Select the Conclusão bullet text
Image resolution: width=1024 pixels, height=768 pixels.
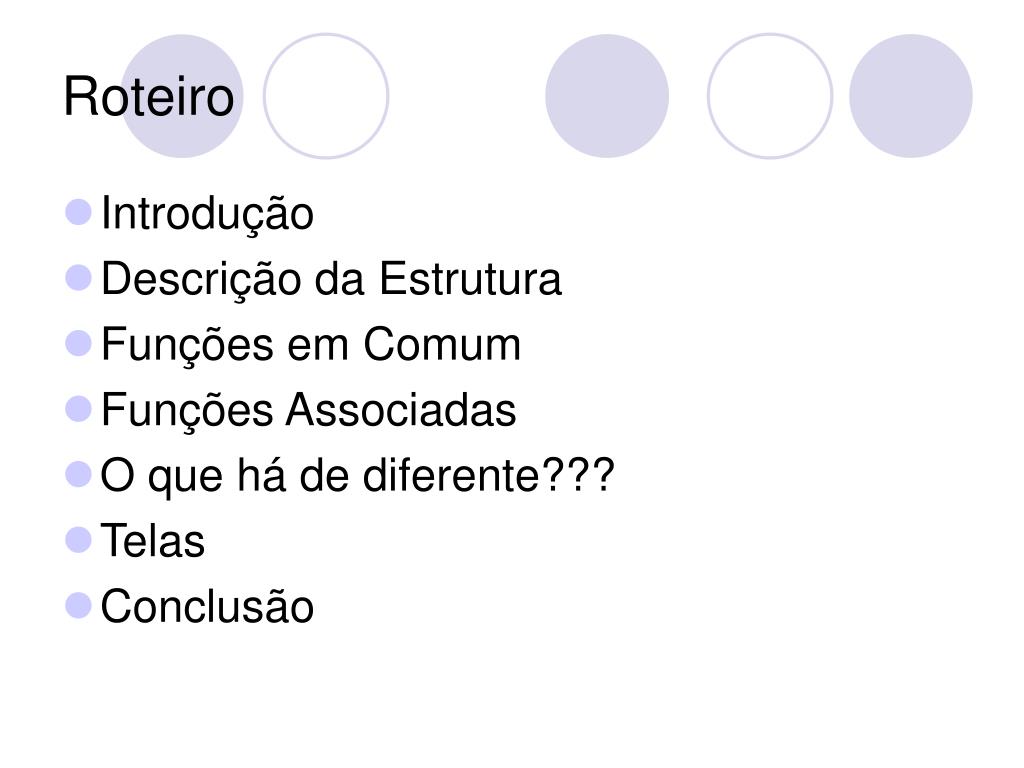point(207,606)
